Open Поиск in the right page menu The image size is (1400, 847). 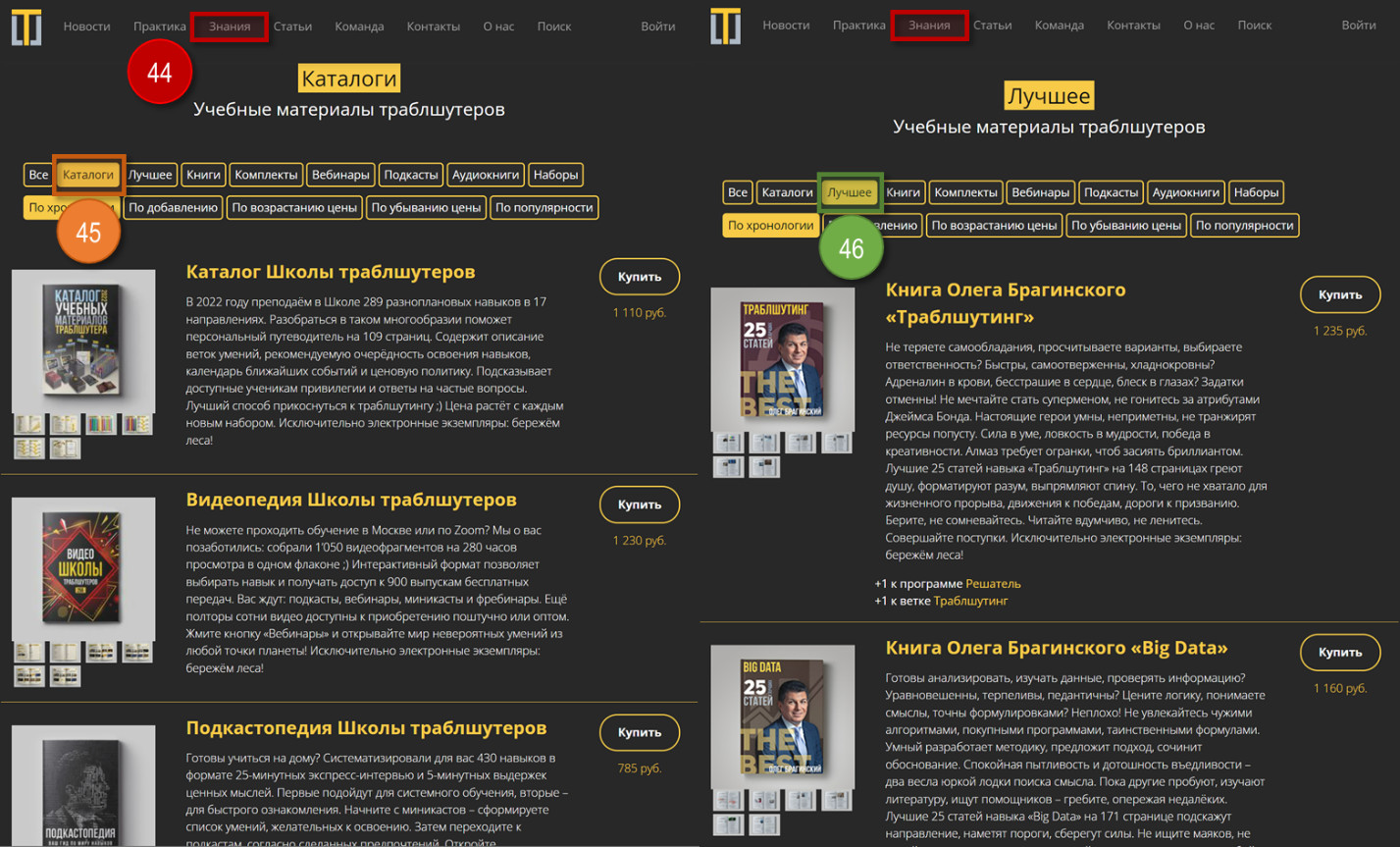point(1255,26)
